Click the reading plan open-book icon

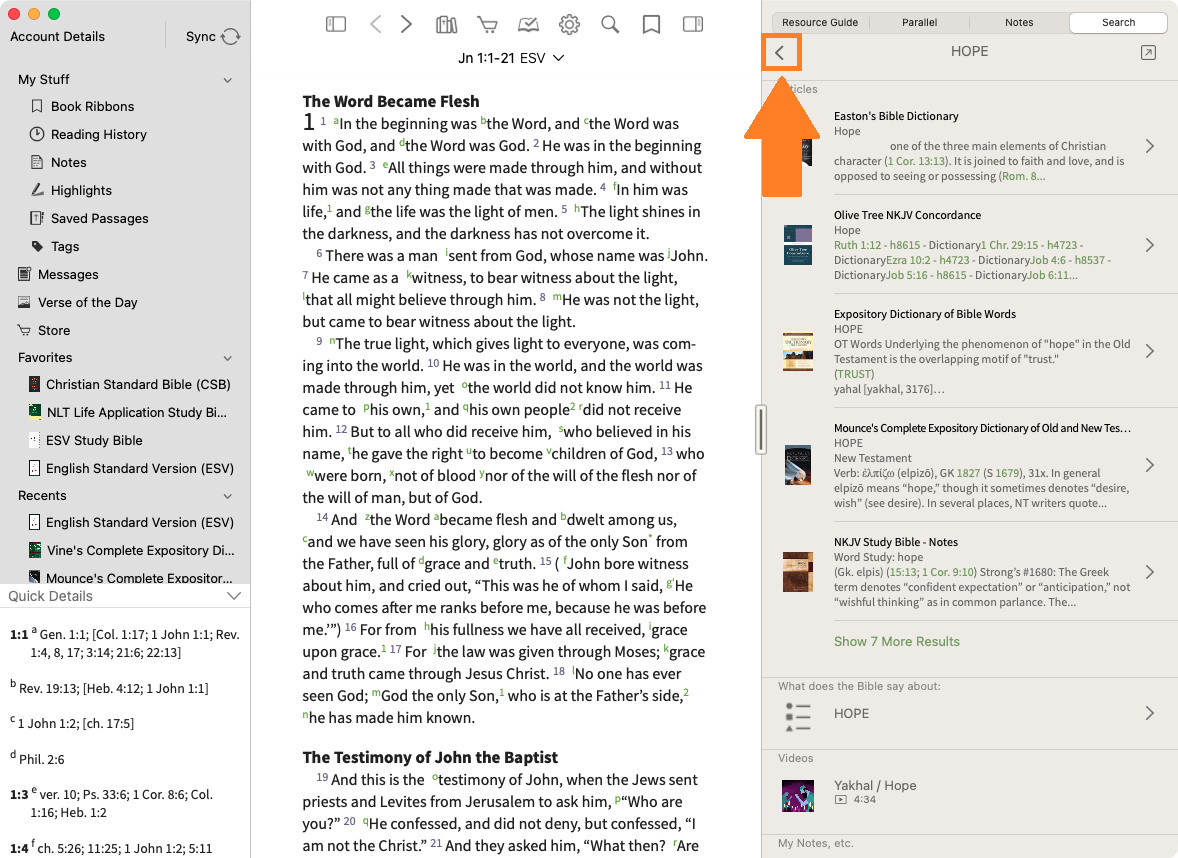528,25
